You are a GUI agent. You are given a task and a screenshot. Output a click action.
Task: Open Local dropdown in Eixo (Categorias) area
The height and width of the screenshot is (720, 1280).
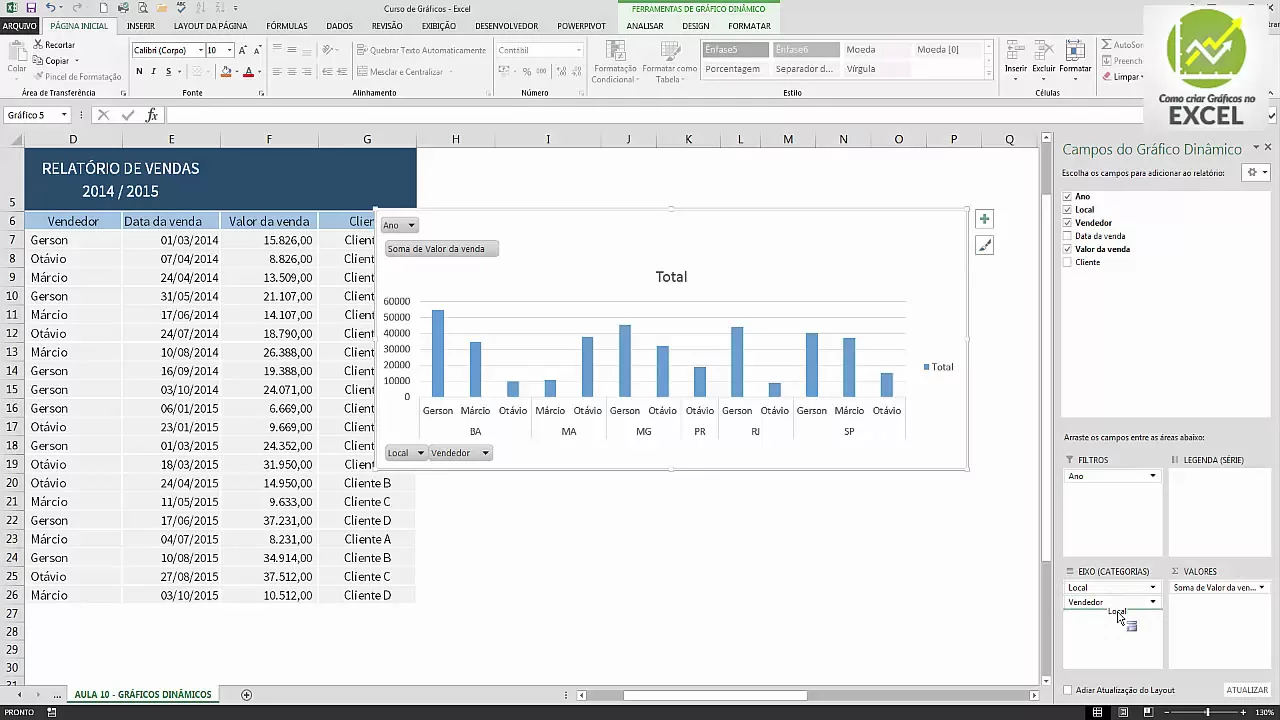pos(1153,588)
